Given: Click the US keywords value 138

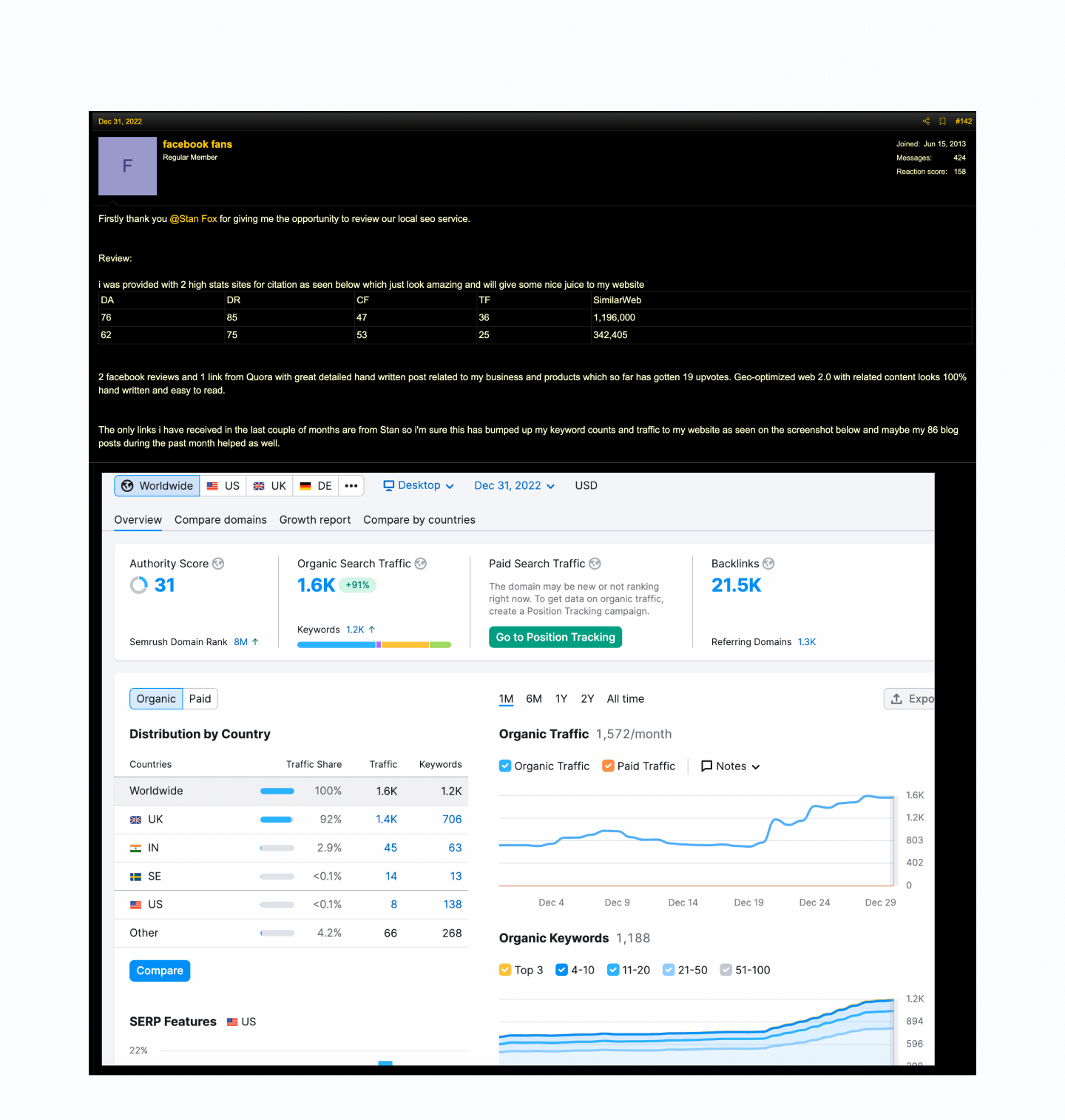Looking at the screenshot, I should [453, 905].
